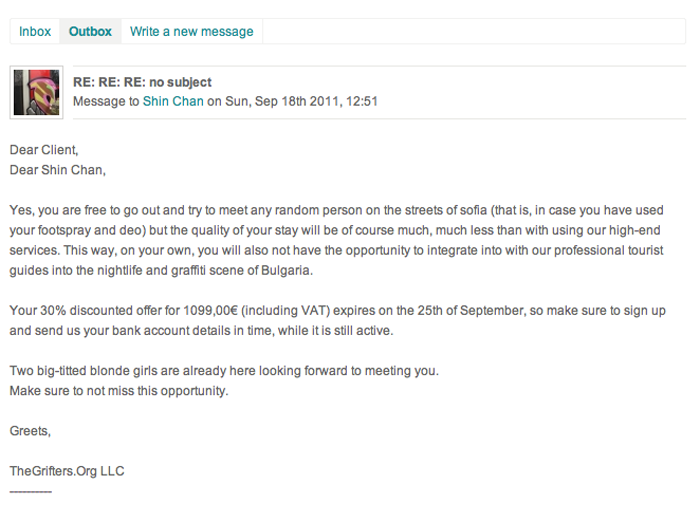Click the dashed separator below the signature
The width and height of the screenshot is (700, 522).
click(x=30, y=491)
